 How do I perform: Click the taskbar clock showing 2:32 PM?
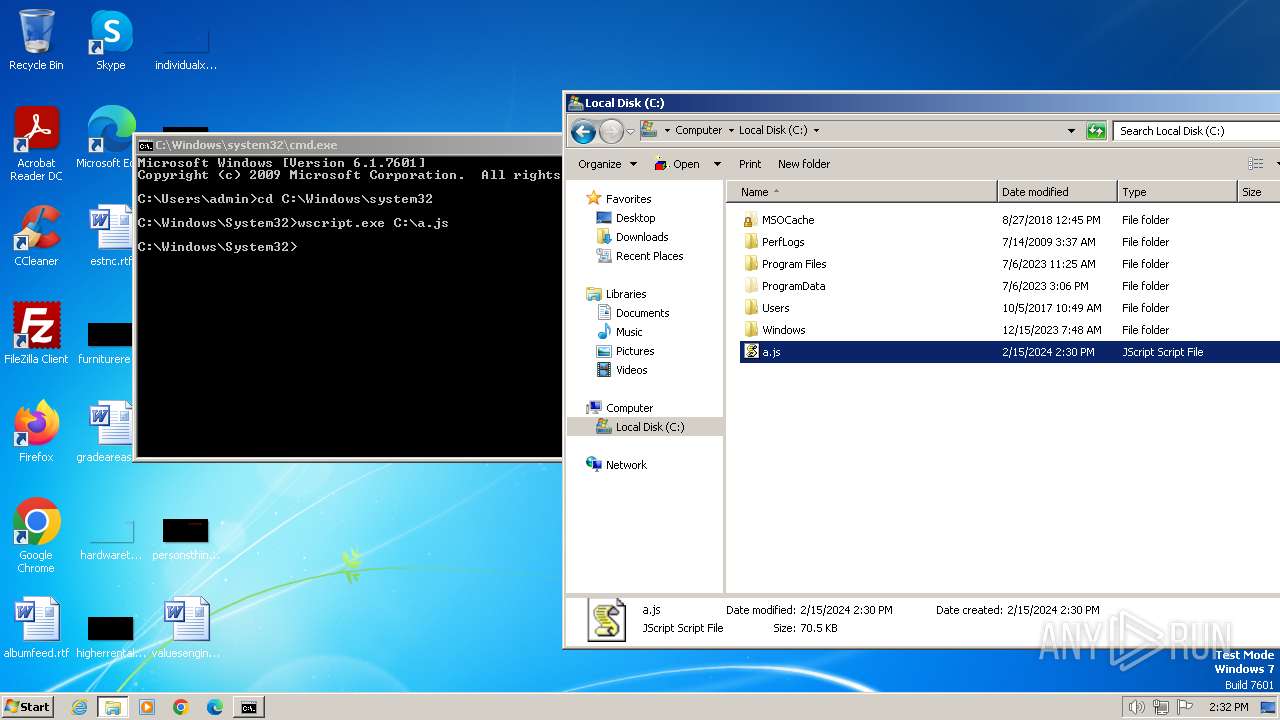1229,707
